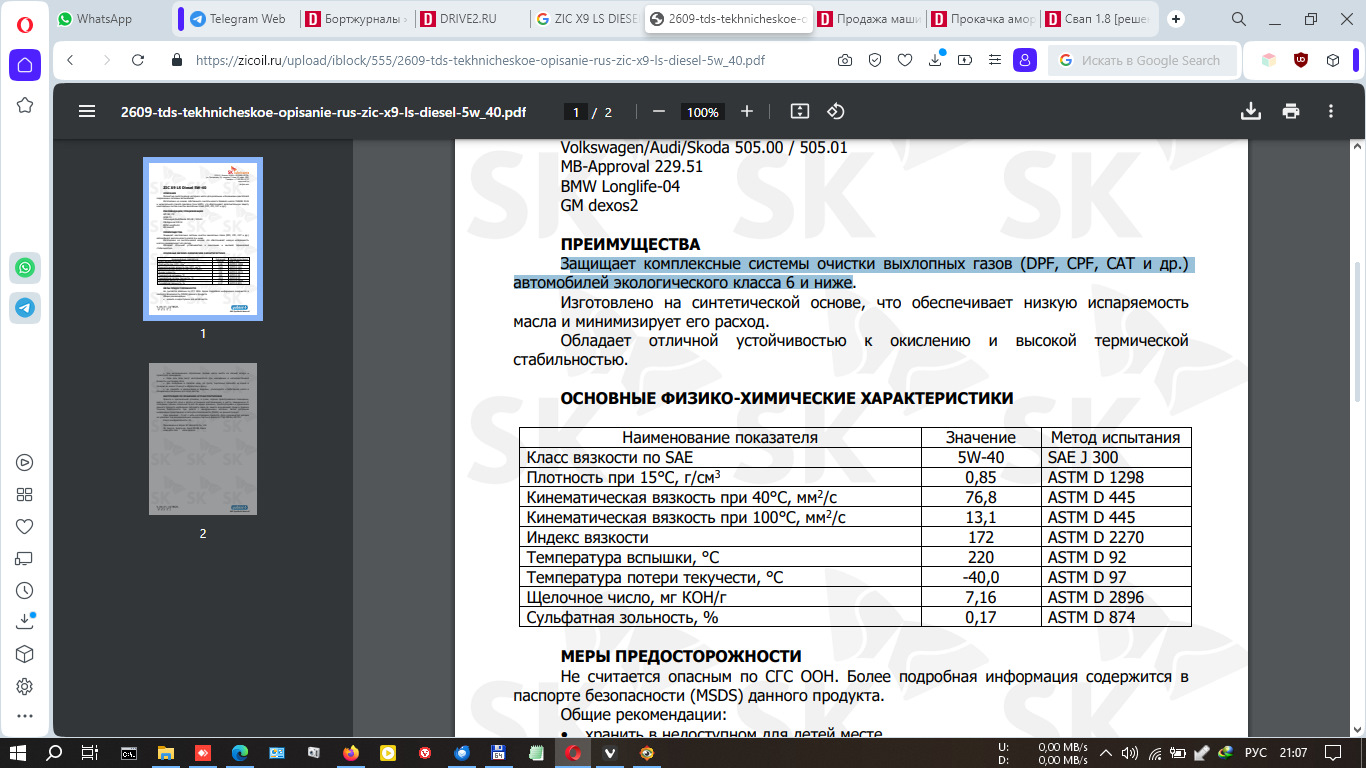The width and height of the screenshot is (1366, 768).
Task: Go back to previous page
Action: tap(70, 60)
